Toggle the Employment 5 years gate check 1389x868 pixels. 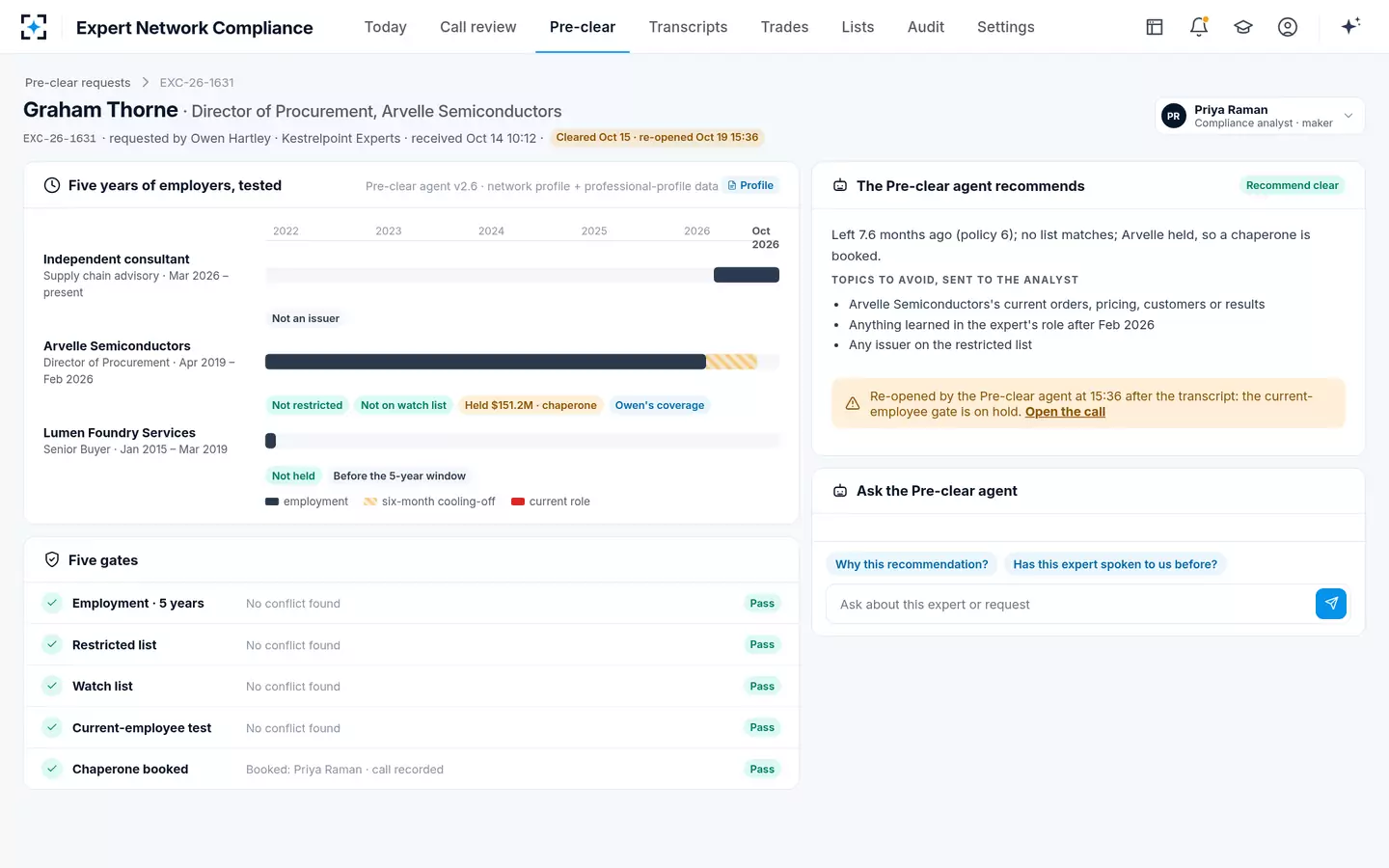tap(52, 603)
